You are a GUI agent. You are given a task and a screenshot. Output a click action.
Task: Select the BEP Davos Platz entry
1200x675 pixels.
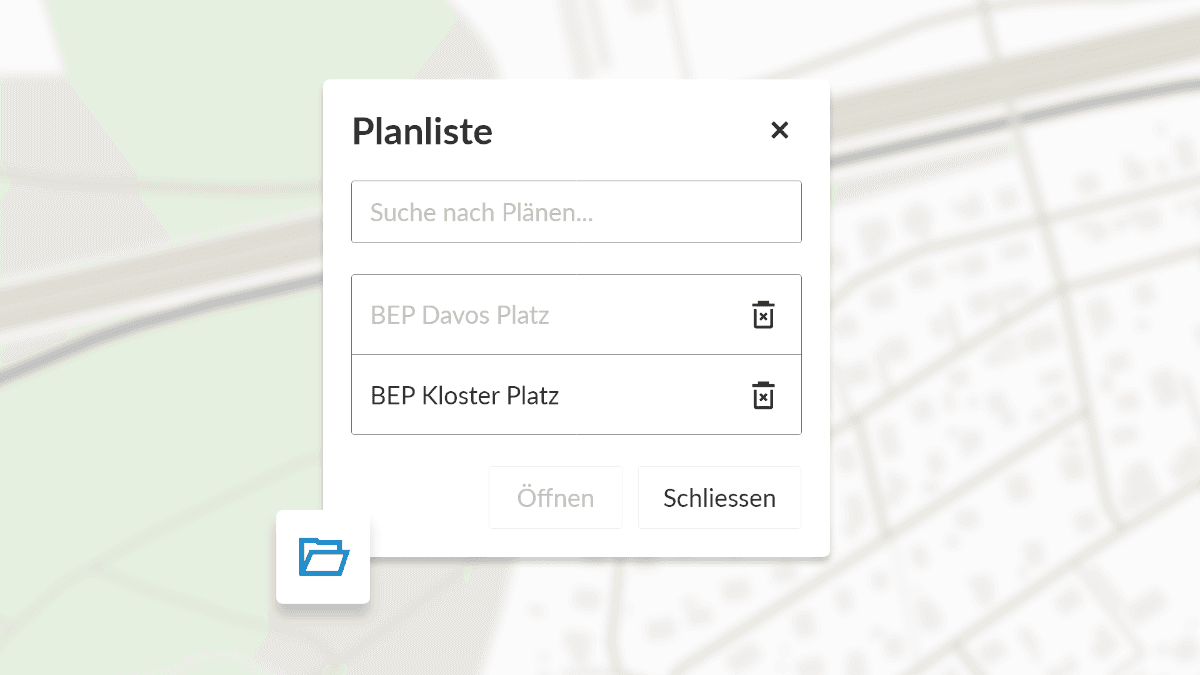(x=460, y=316)
